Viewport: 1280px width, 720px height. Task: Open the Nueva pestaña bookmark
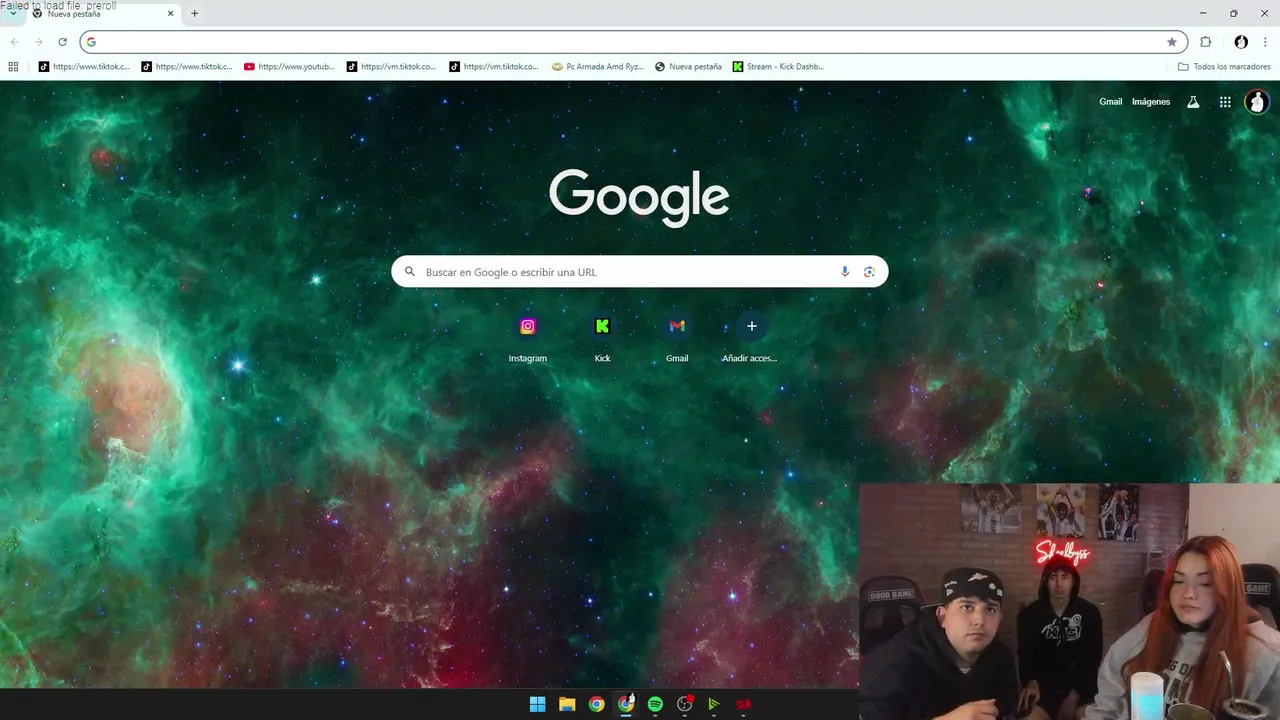pos(688,67)
